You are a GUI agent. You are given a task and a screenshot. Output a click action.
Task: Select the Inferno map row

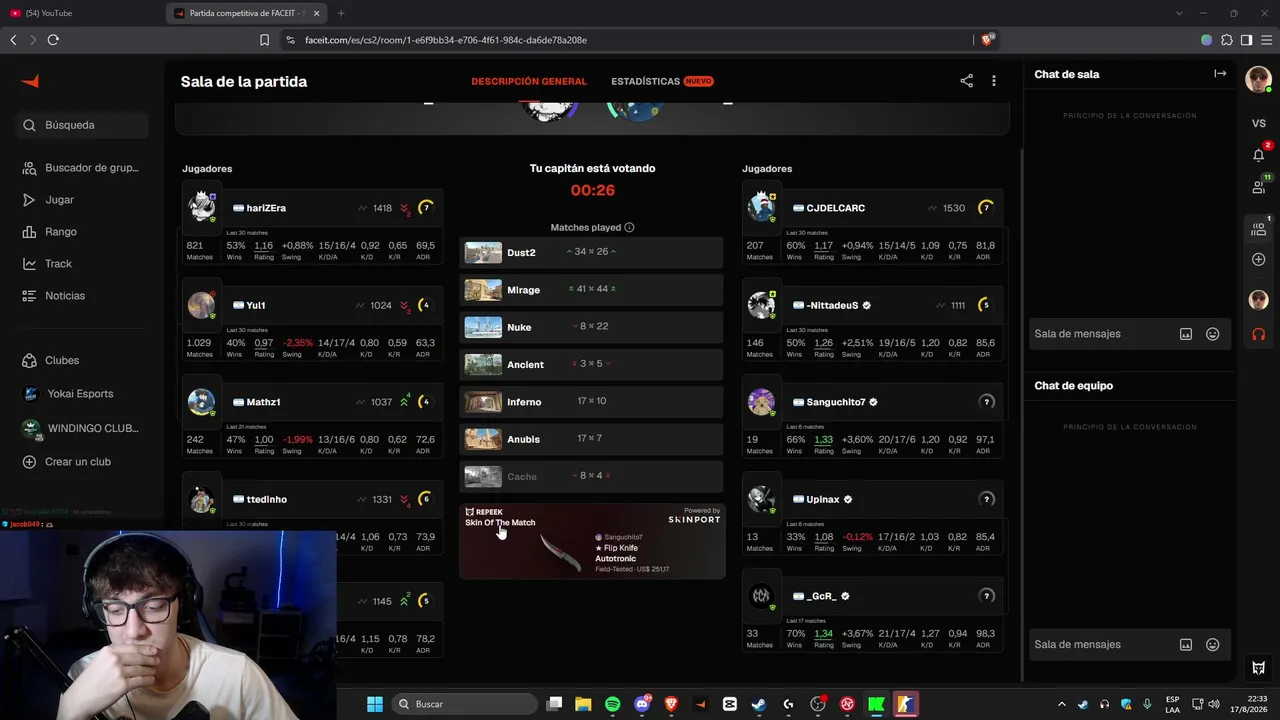click(x=591, y=402)
